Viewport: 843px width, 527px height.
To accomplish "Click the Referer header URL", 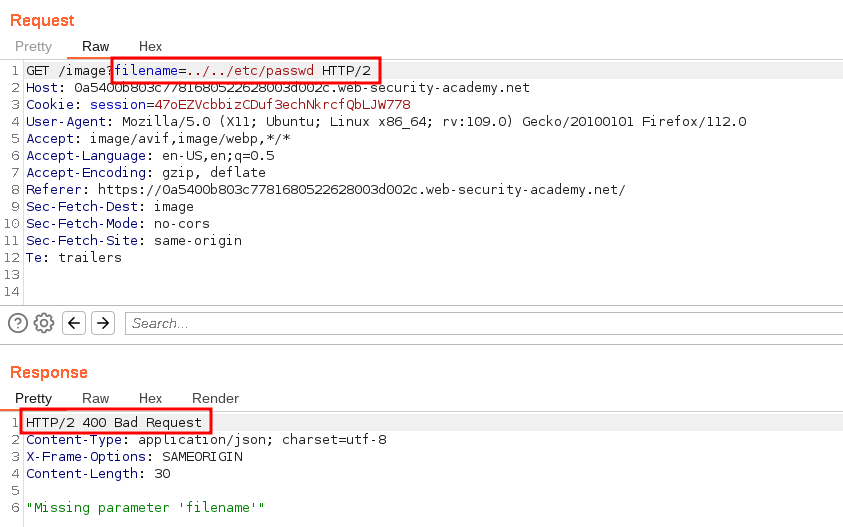I will (x=362, y=189).
